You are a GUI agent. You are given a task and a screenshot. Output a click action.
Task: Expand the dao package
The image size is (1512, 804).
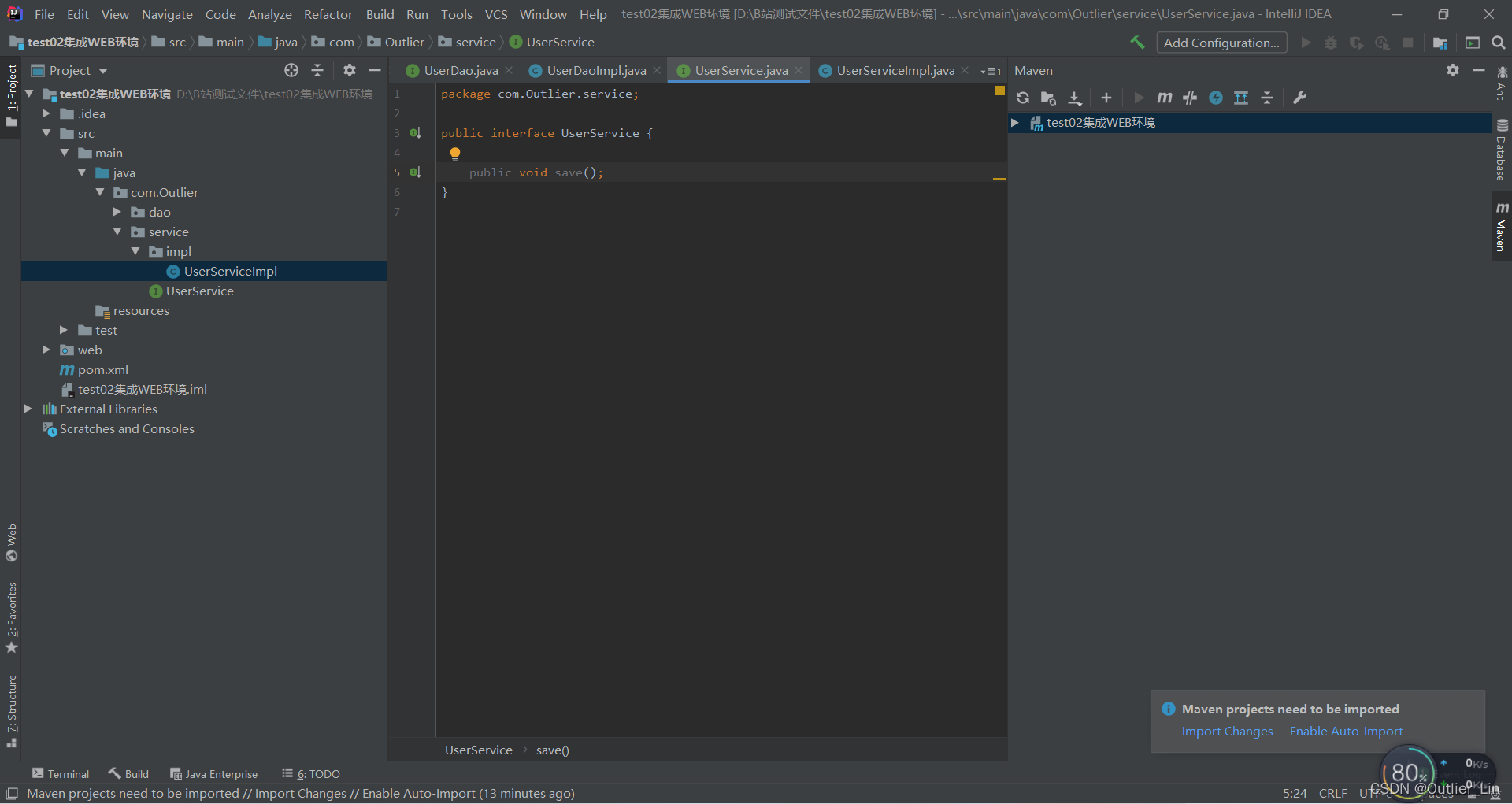coord(117,212)
